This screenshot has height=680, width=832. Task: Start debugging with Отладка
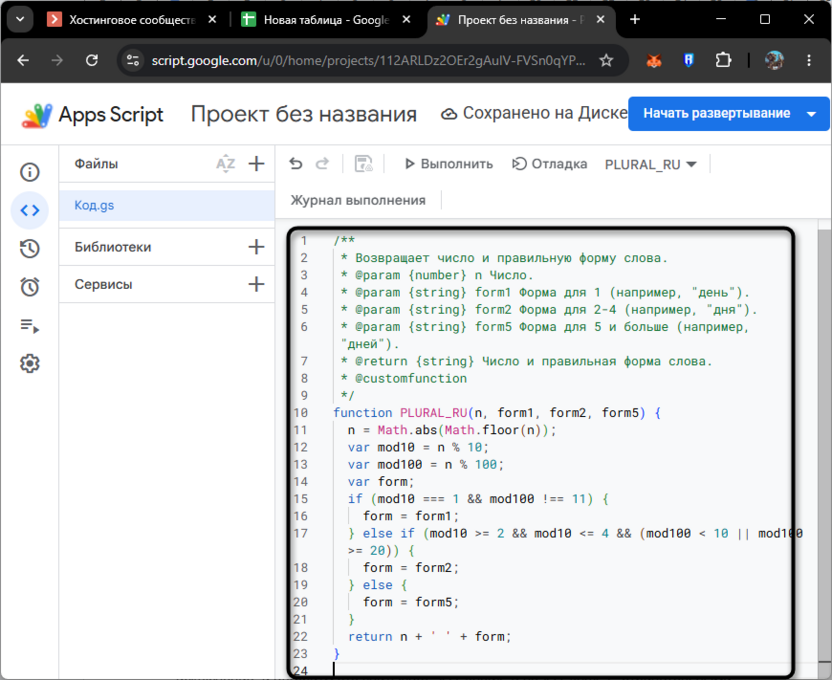(x=549, y=164)
